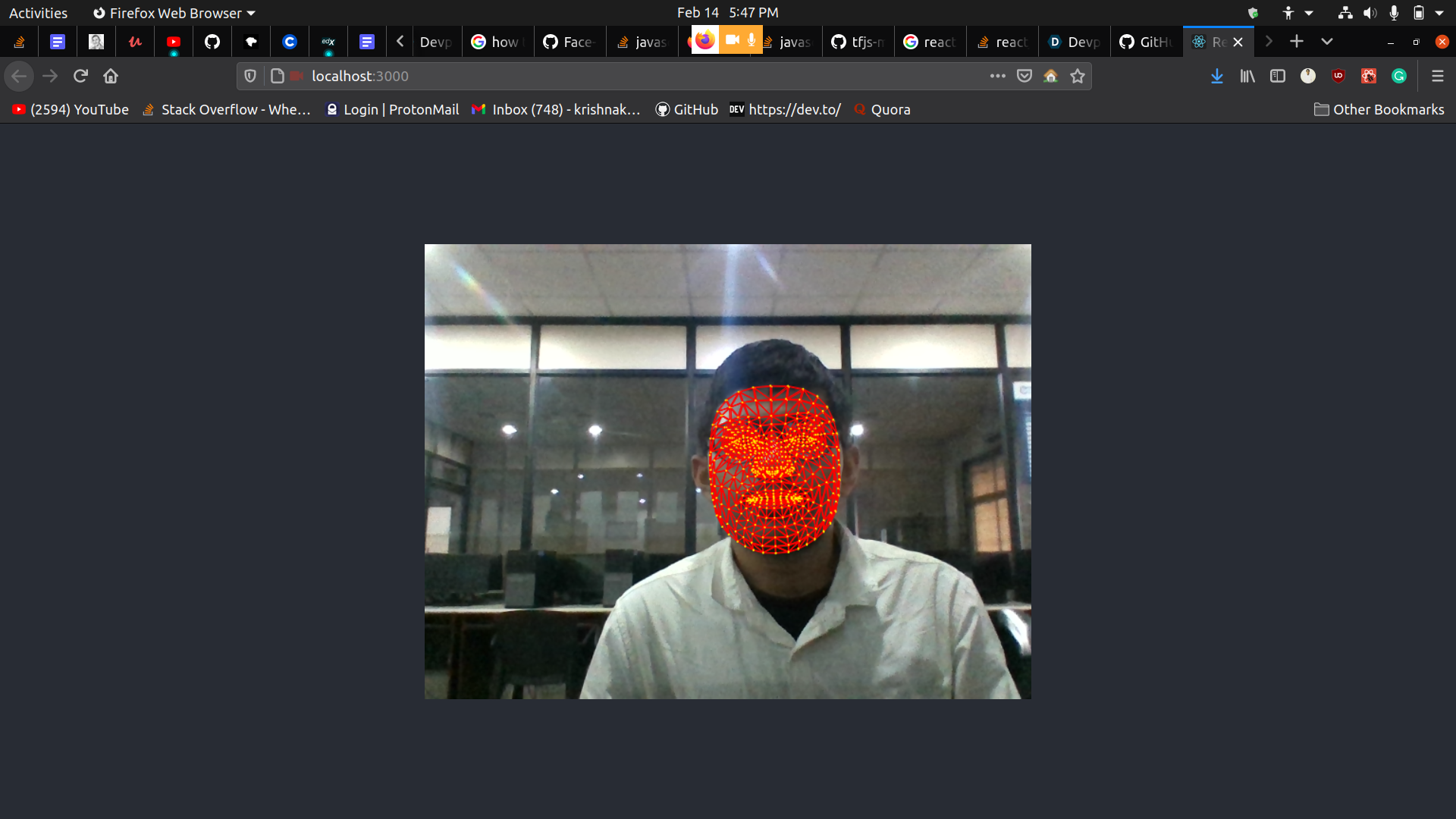Image resolution: width=1456 pixels, height=819 pixels.
Task: Open the Library menu icon
Action: 1247,76
